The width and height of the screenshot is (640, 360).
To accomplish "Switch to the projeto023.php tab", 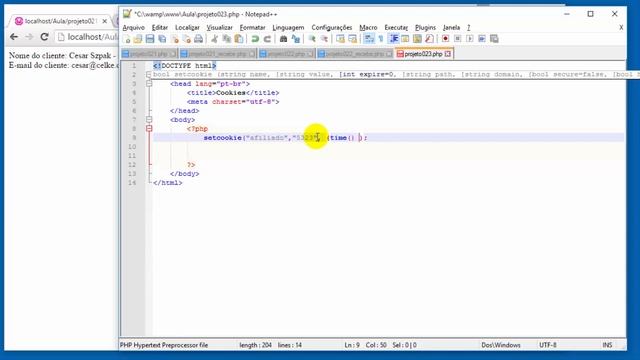I will pyautogui.click(x=423, y=54).
